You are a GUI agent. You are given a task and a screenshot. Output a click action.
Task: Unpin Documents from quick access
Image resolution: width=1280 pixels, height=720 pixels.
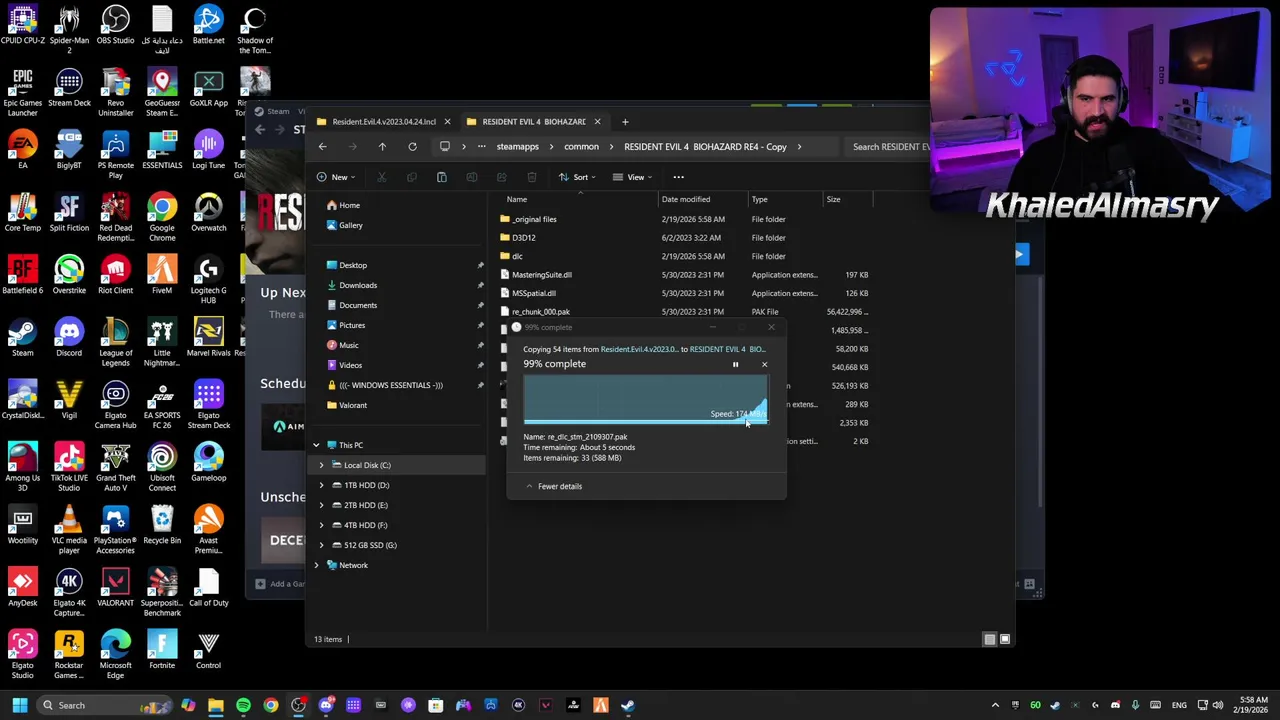(x=480, y=305)
